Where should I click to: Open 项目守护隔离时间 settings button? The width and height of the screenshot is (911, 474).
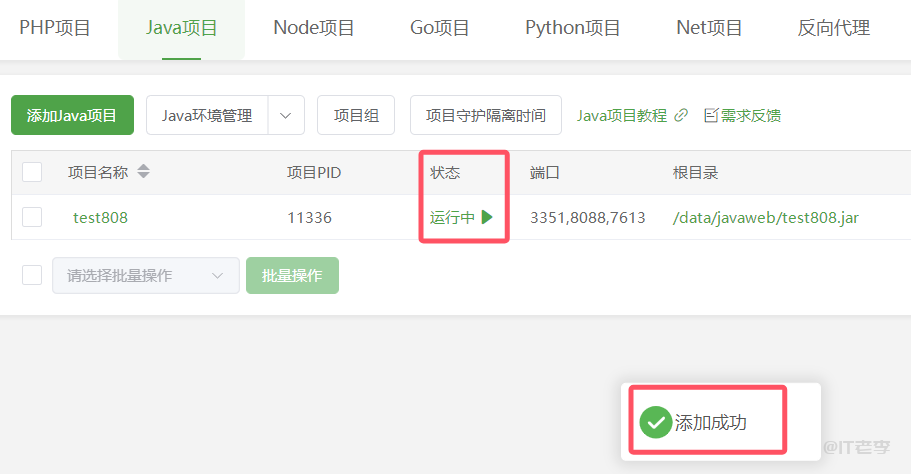click(486, 115)
